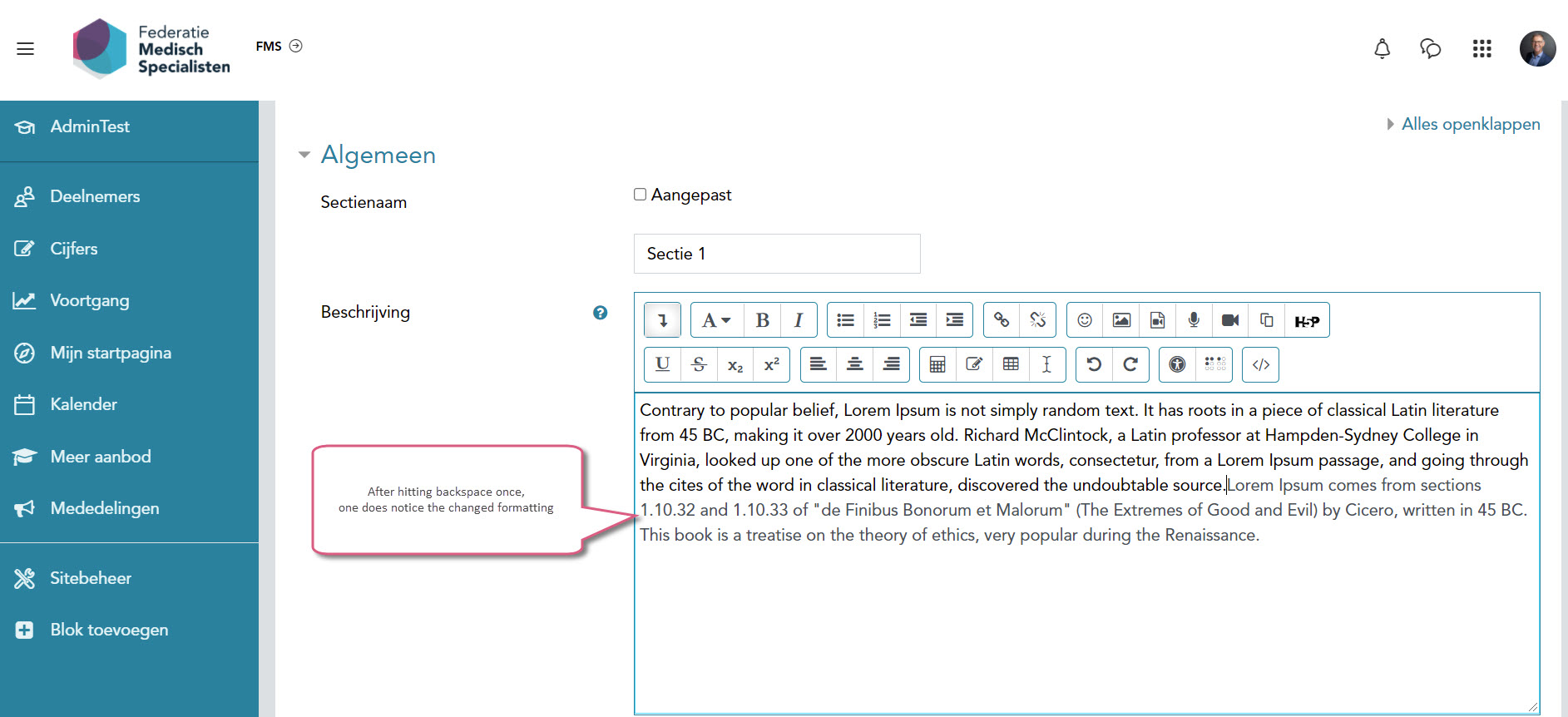The height and width of the screenshot is (717, 1568).
Task: Insert a table
Action: (x=1011, y=364)
